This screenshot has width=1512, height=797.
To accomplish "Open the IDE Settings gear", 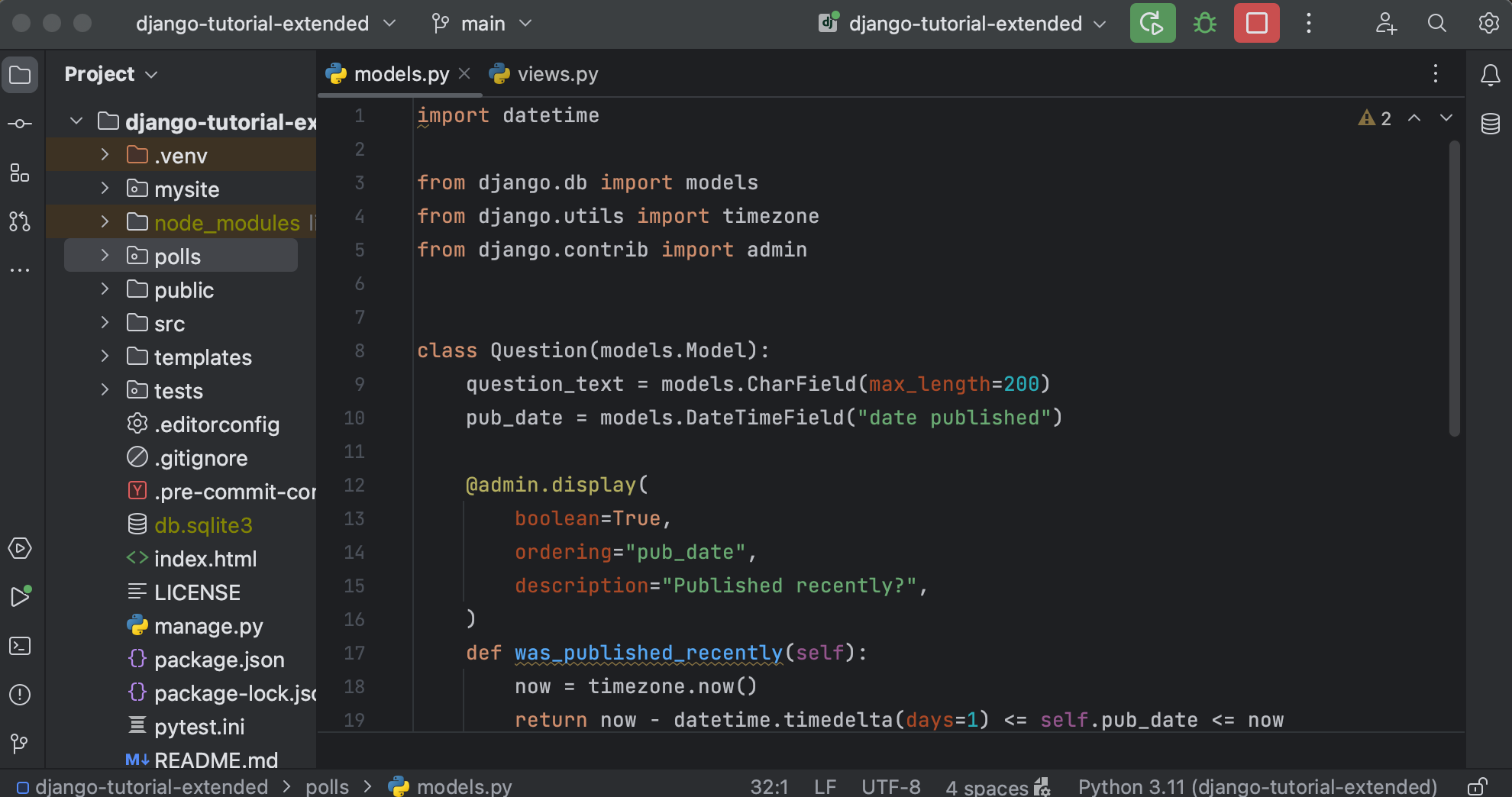I will click(1488, 24).
